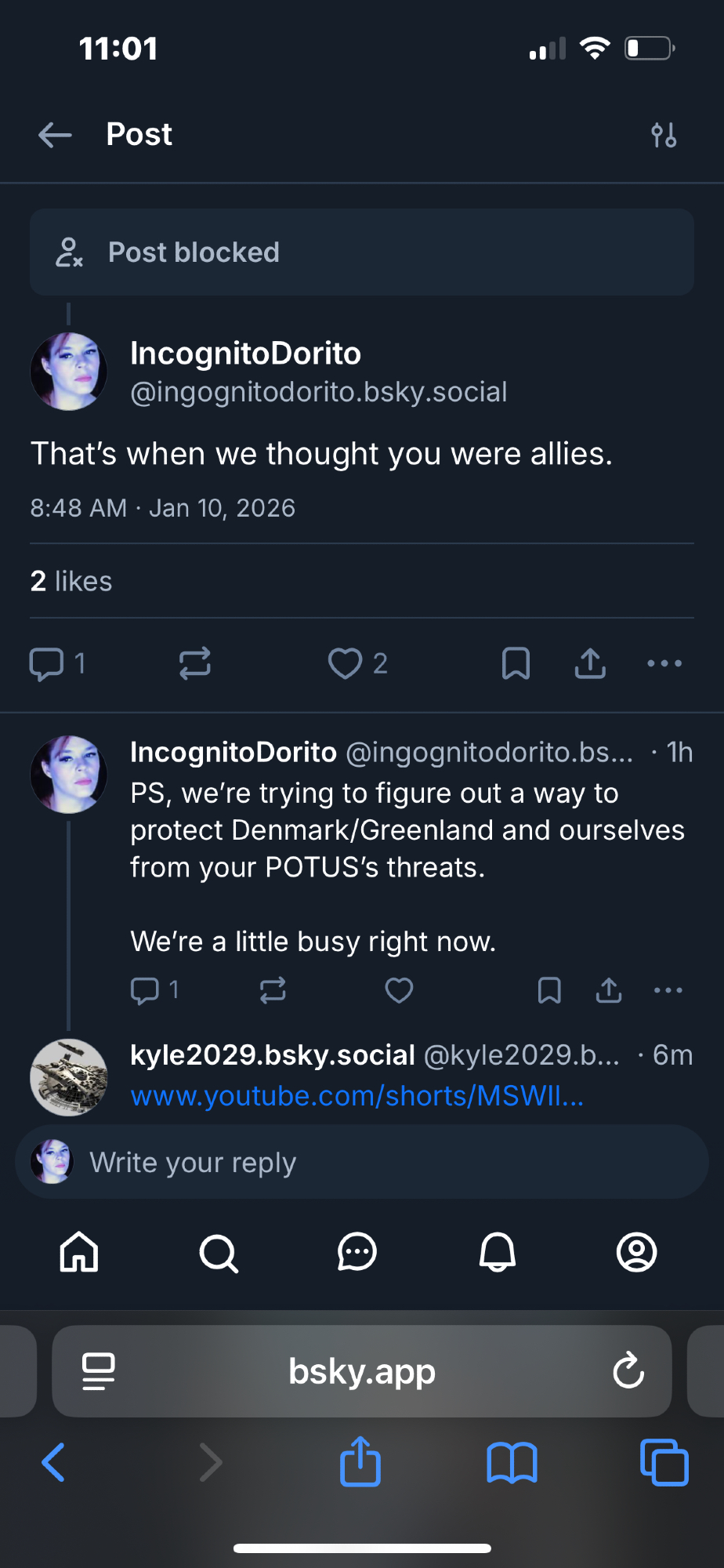Open Safari page menu in address bar

point(99,1371)
